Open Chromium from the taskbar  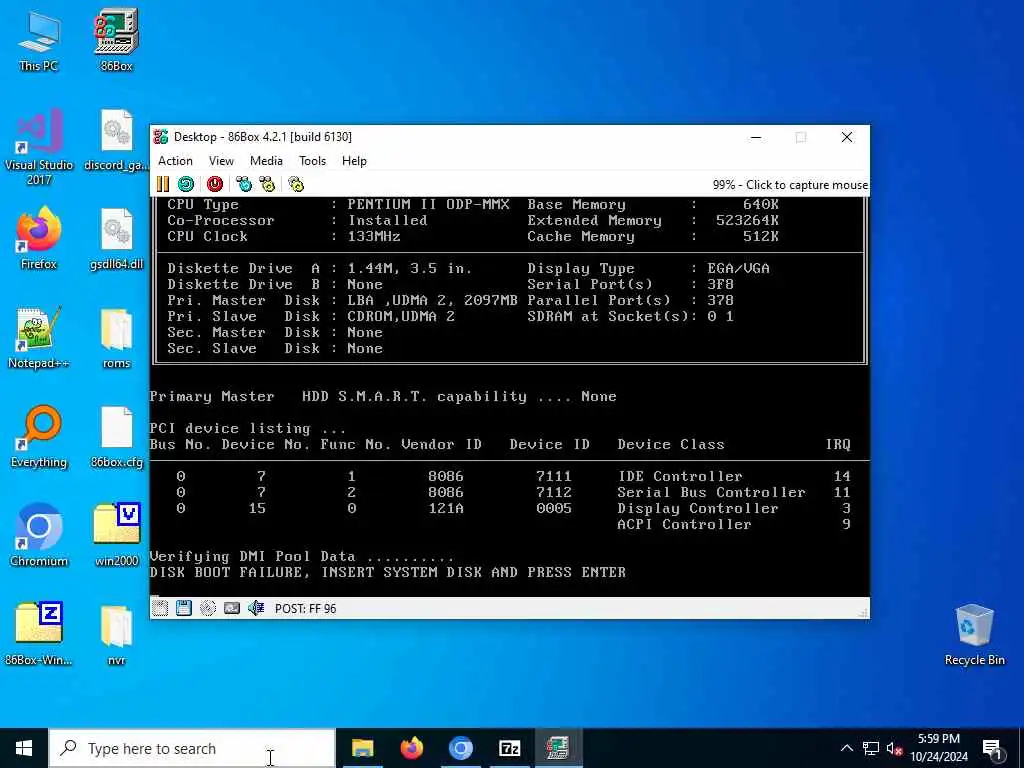point(460,748)
